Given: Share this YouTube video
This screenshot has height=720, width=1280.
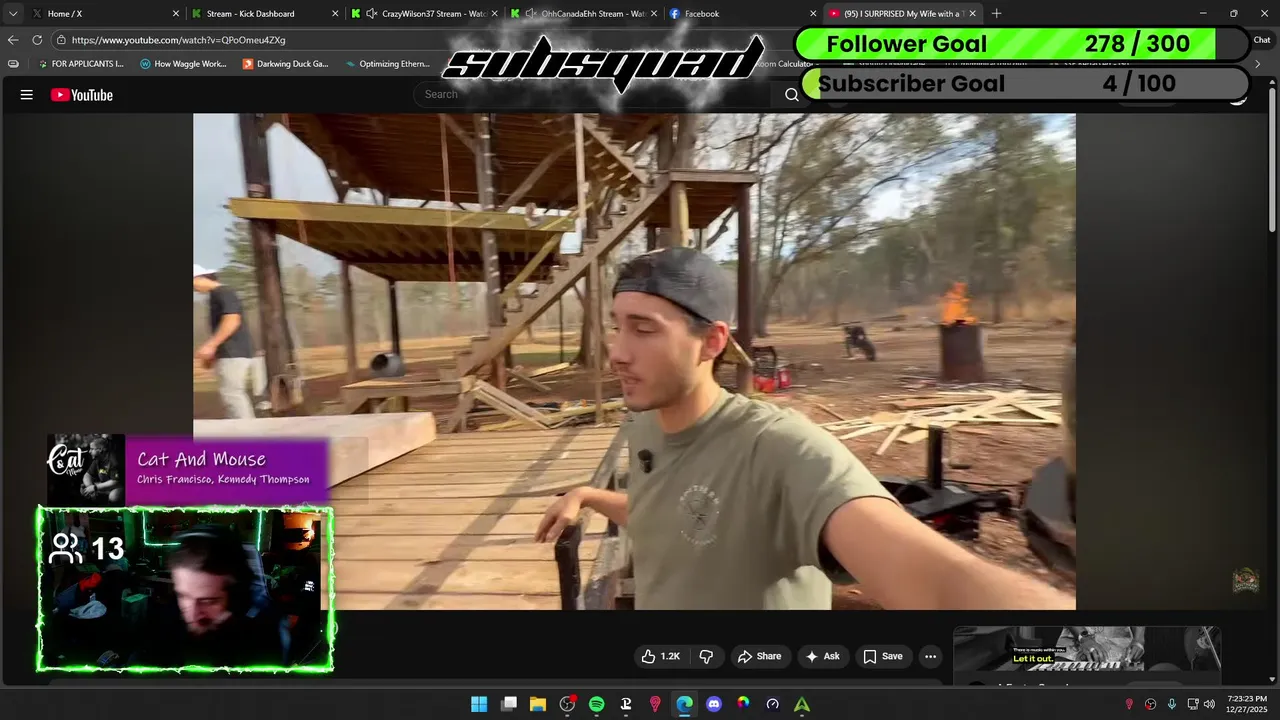Looking at the screenshot, I should (x=759, y=656).
